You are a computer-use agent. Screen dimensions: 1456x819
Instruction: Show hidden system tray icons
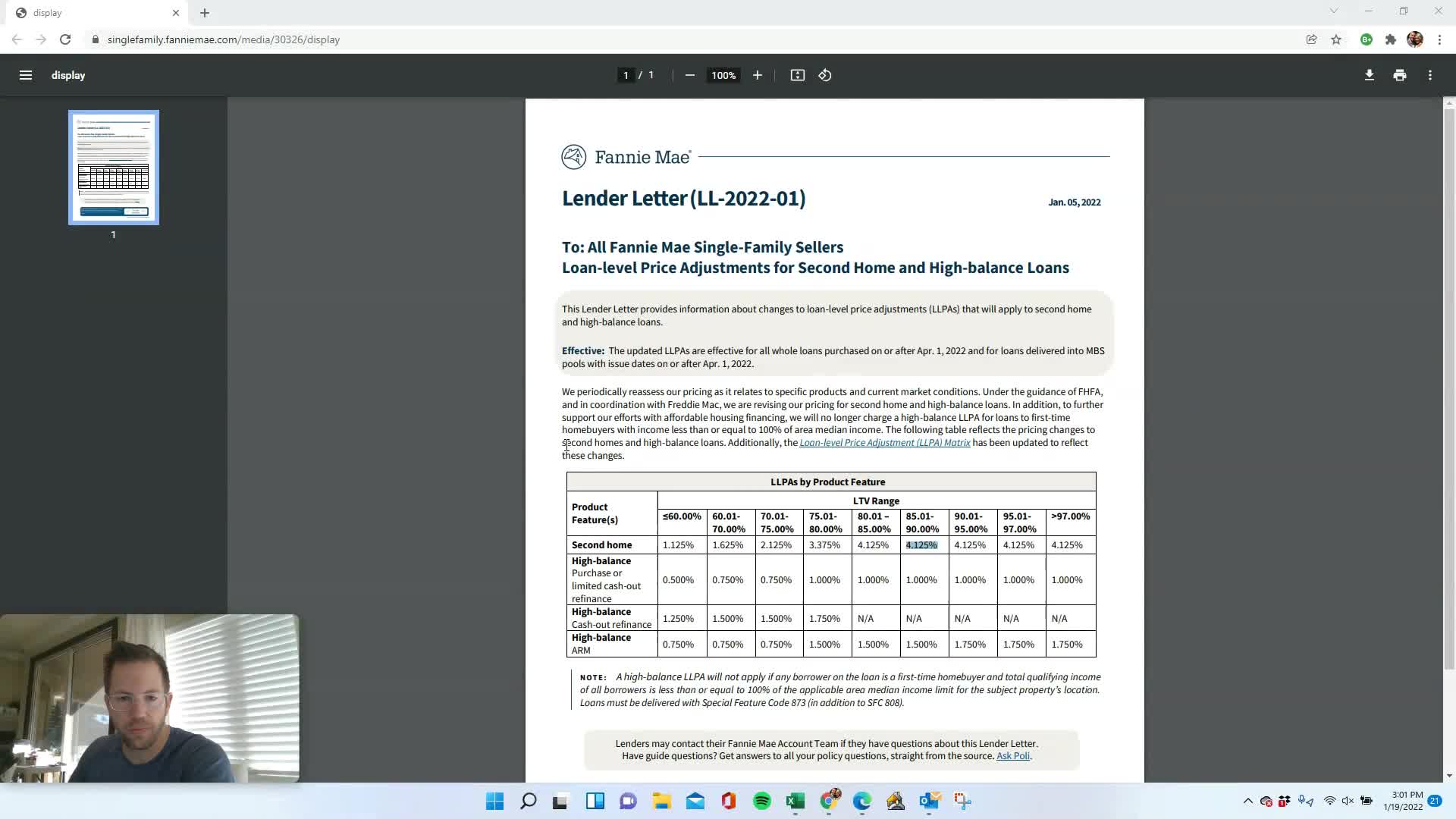pyautogui.click(x=1248, y=801)
